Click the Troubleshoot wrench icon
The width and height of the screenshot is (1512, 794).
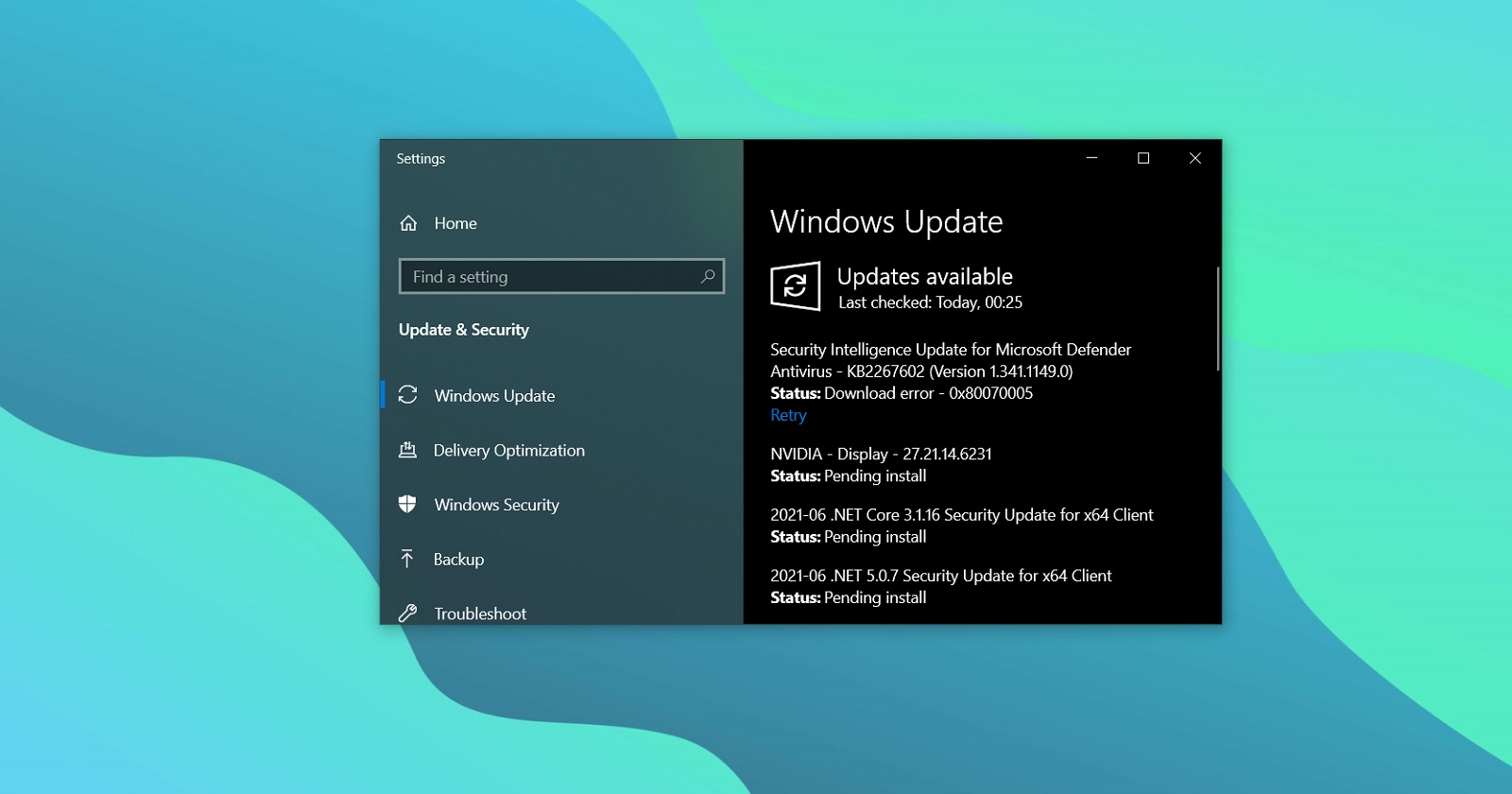click(407, 613)
